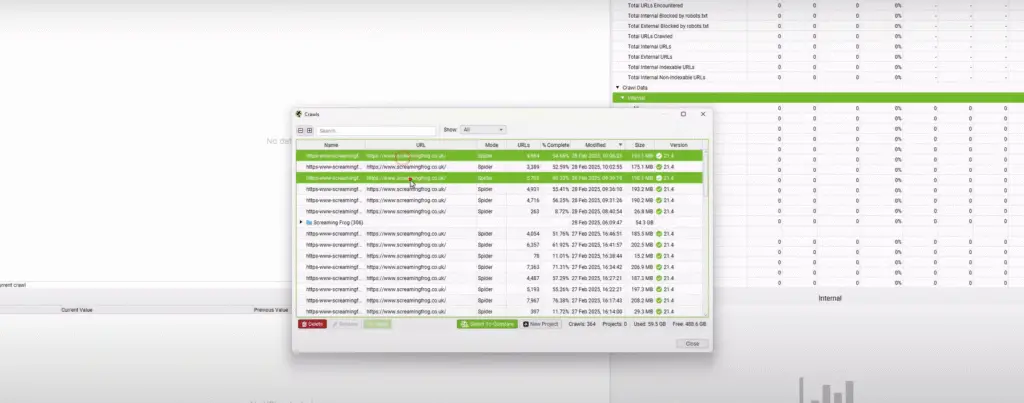Select the crawl row sized 26.8 MB
Viewport: 1024px width, 403px height.
(500, 212)
